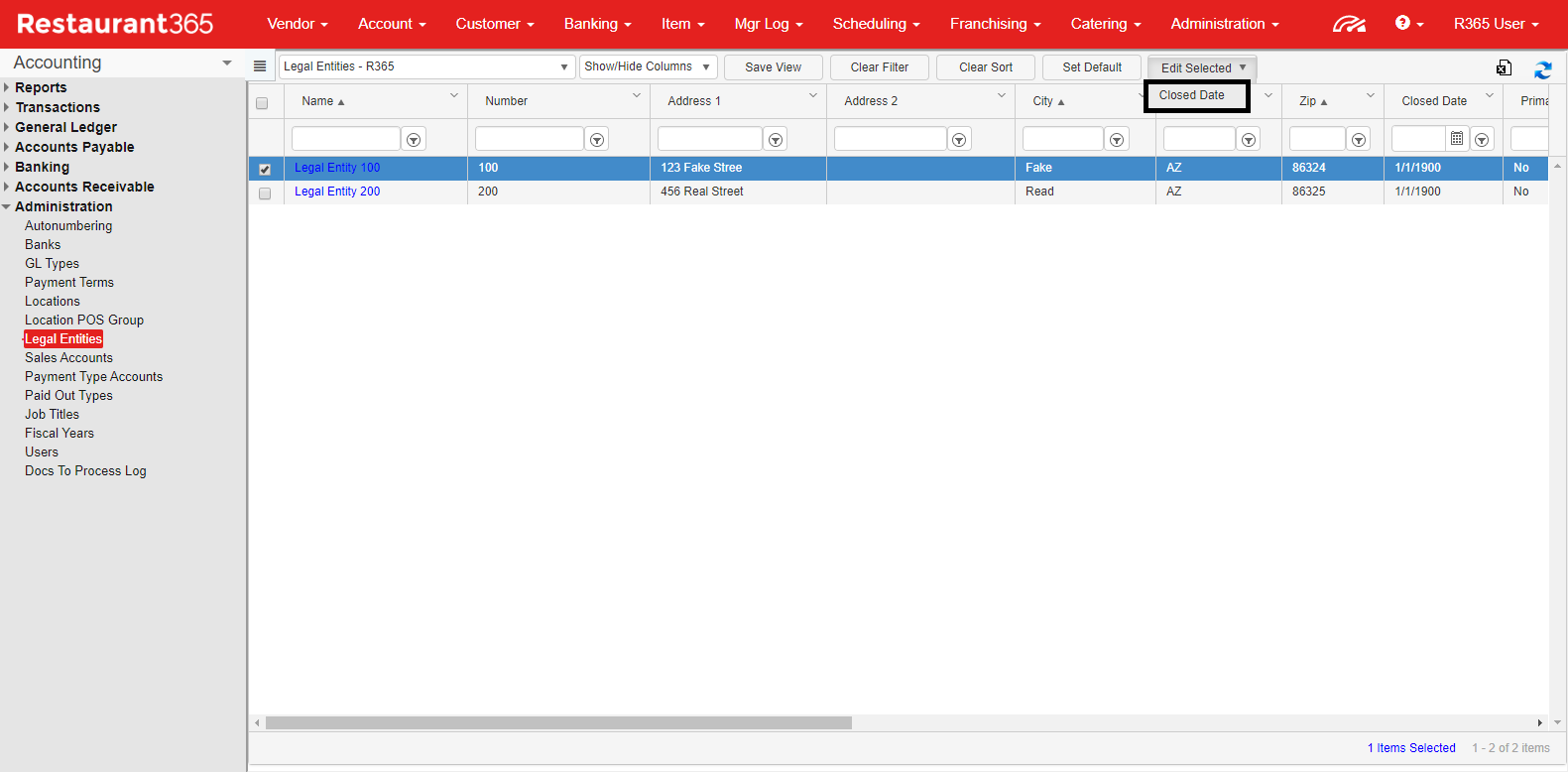Uncheck the Legal Entity 100 row checkbox

pos(265,170)
